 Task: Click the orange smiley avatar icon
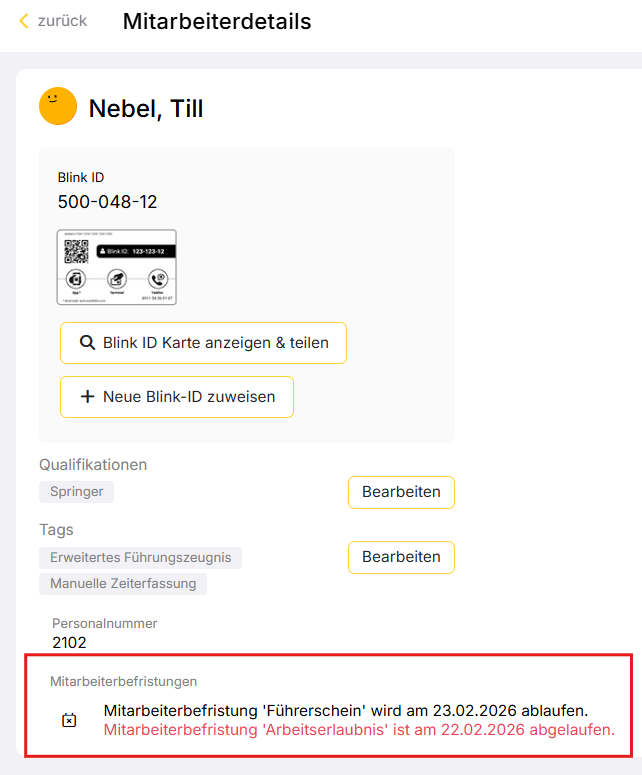[58, 107]
